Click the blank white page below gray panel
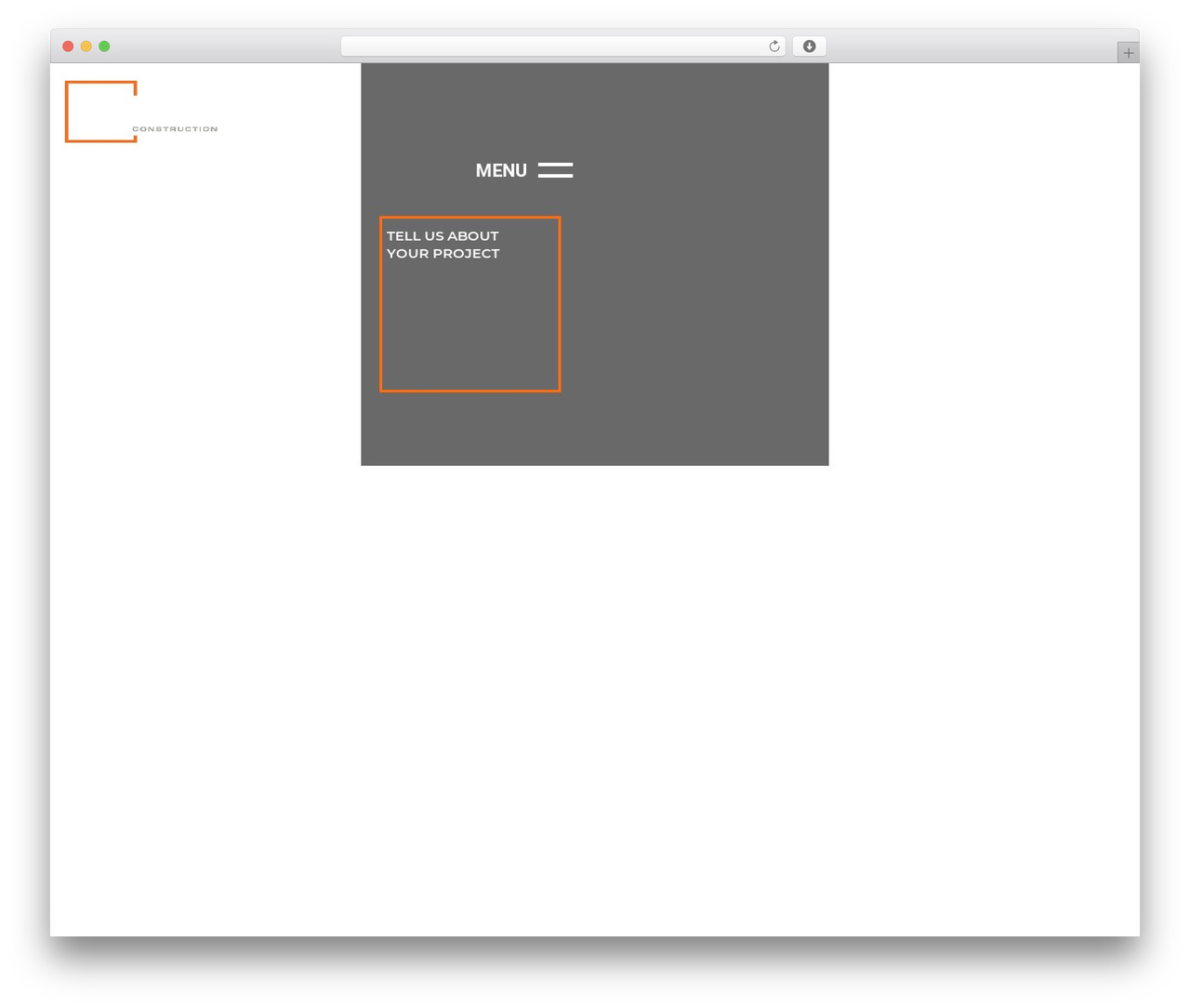Screen dimensions: 1190x1008 coord(595,697)
